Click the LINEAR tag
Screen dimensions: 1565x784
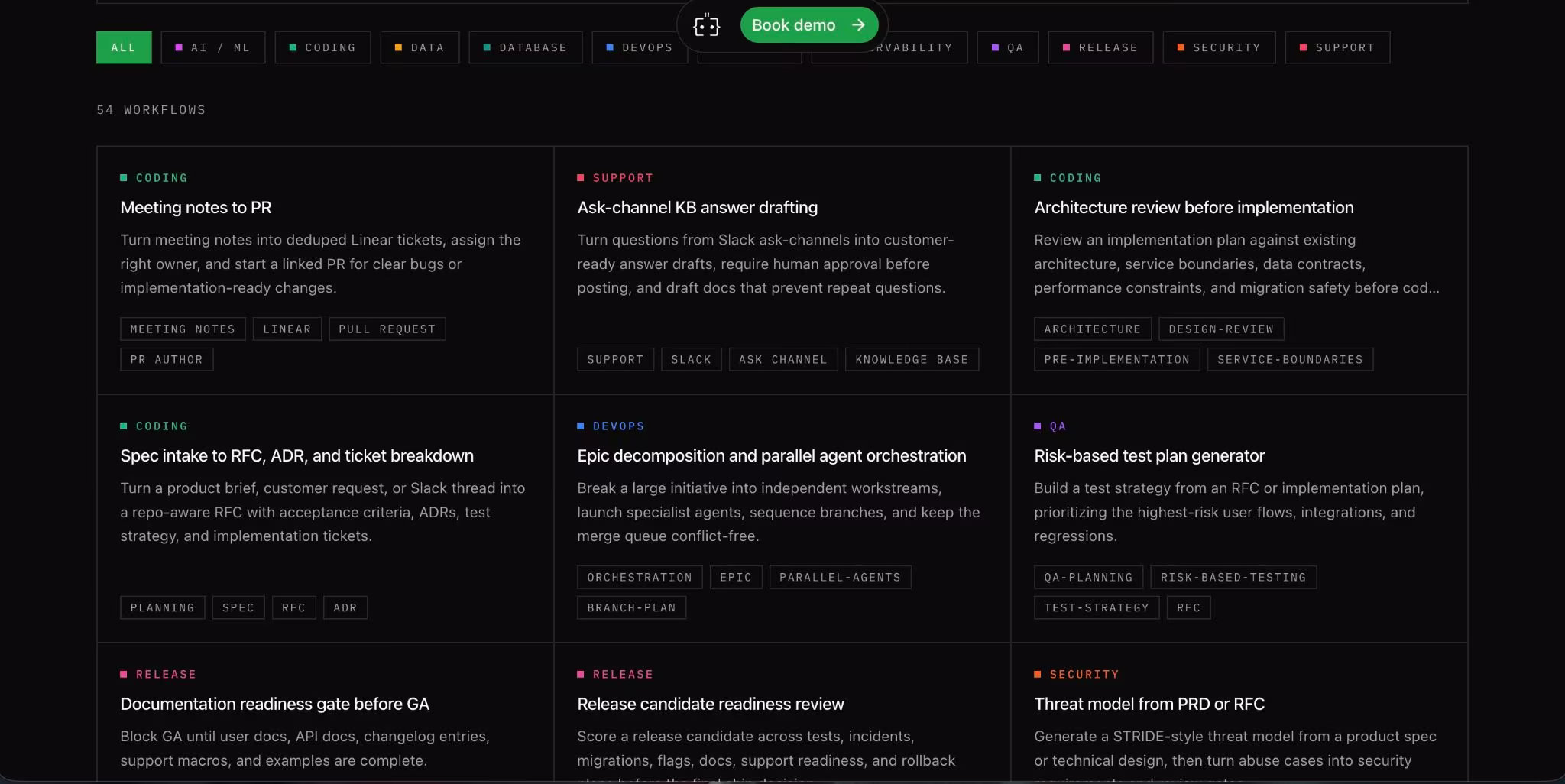pyautogui.click(x=287, y=329)
